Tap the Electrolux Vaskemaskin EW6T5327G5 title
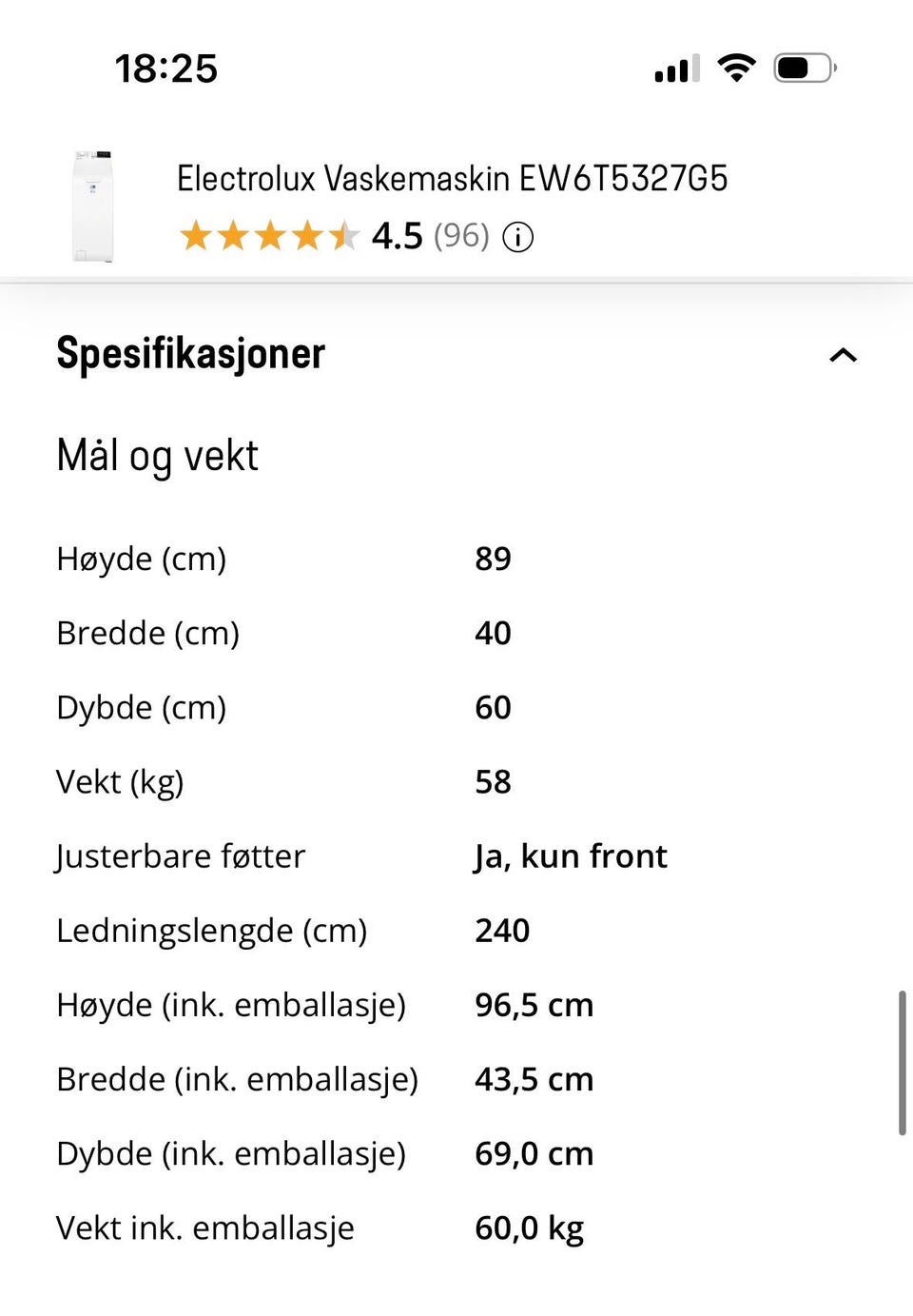This screenshot has height=1316, width=913. point(452,179)
